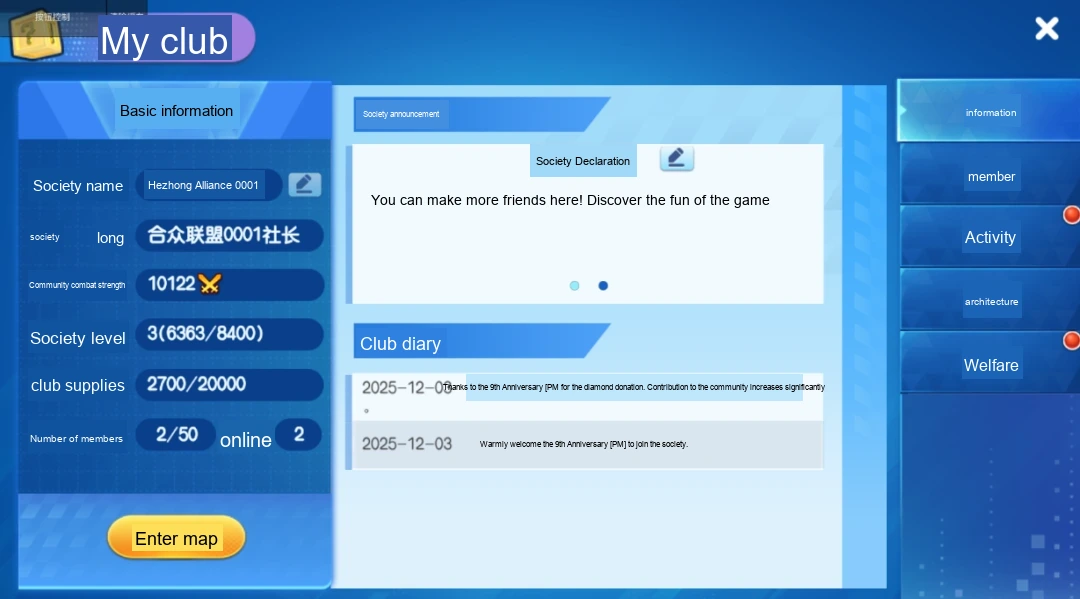
Task: Close the My club window
Action: 1046,28
